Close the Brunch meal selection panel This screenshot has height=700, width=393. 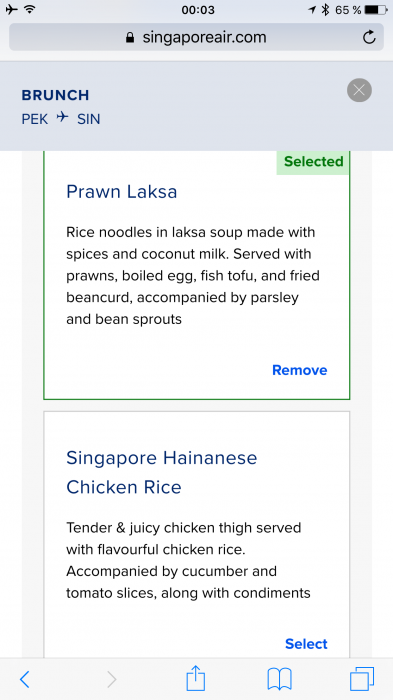coord(359,90)
